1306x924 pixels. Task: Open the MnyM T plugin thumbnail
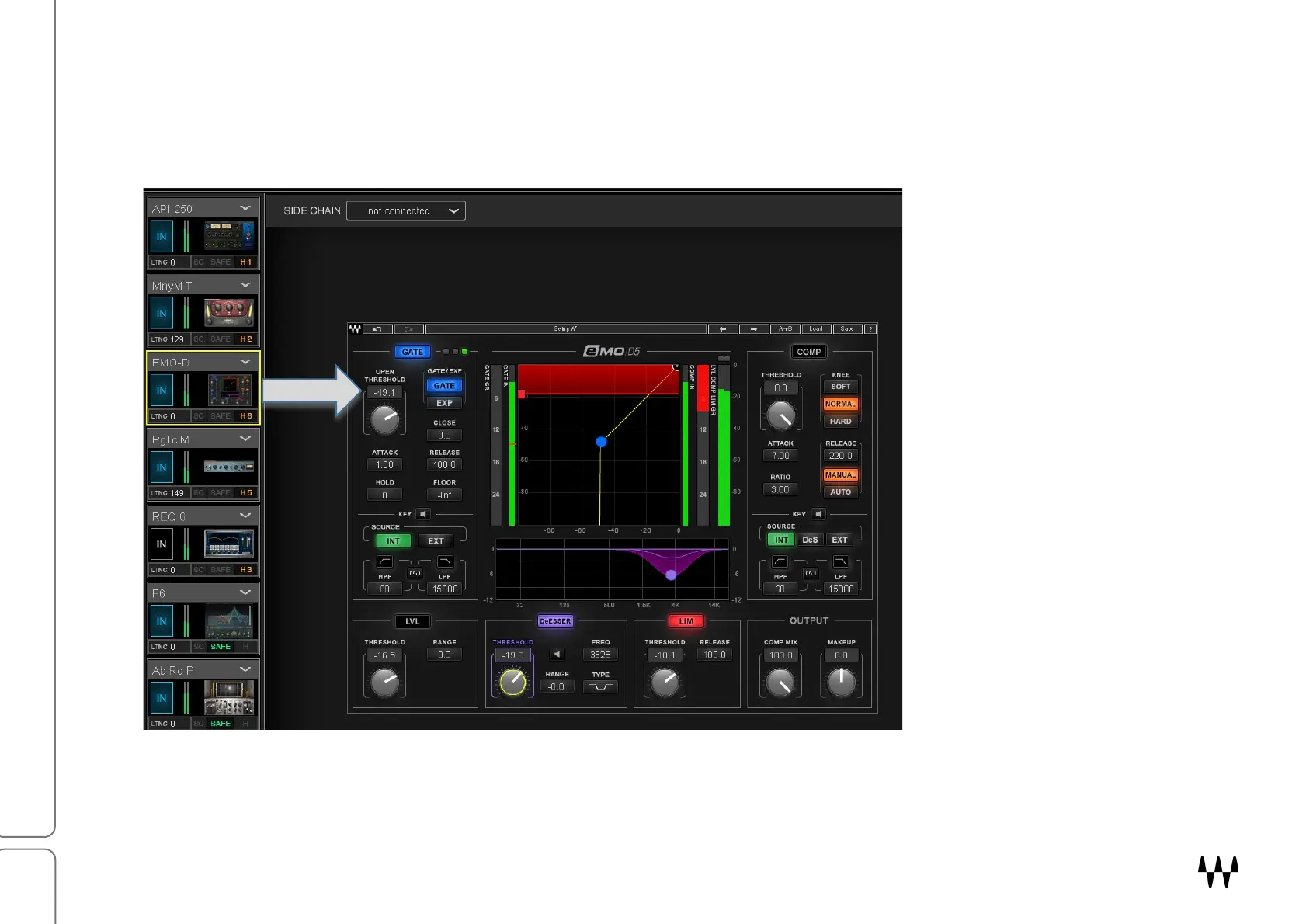pyautogui.click(x=228, y=313)
